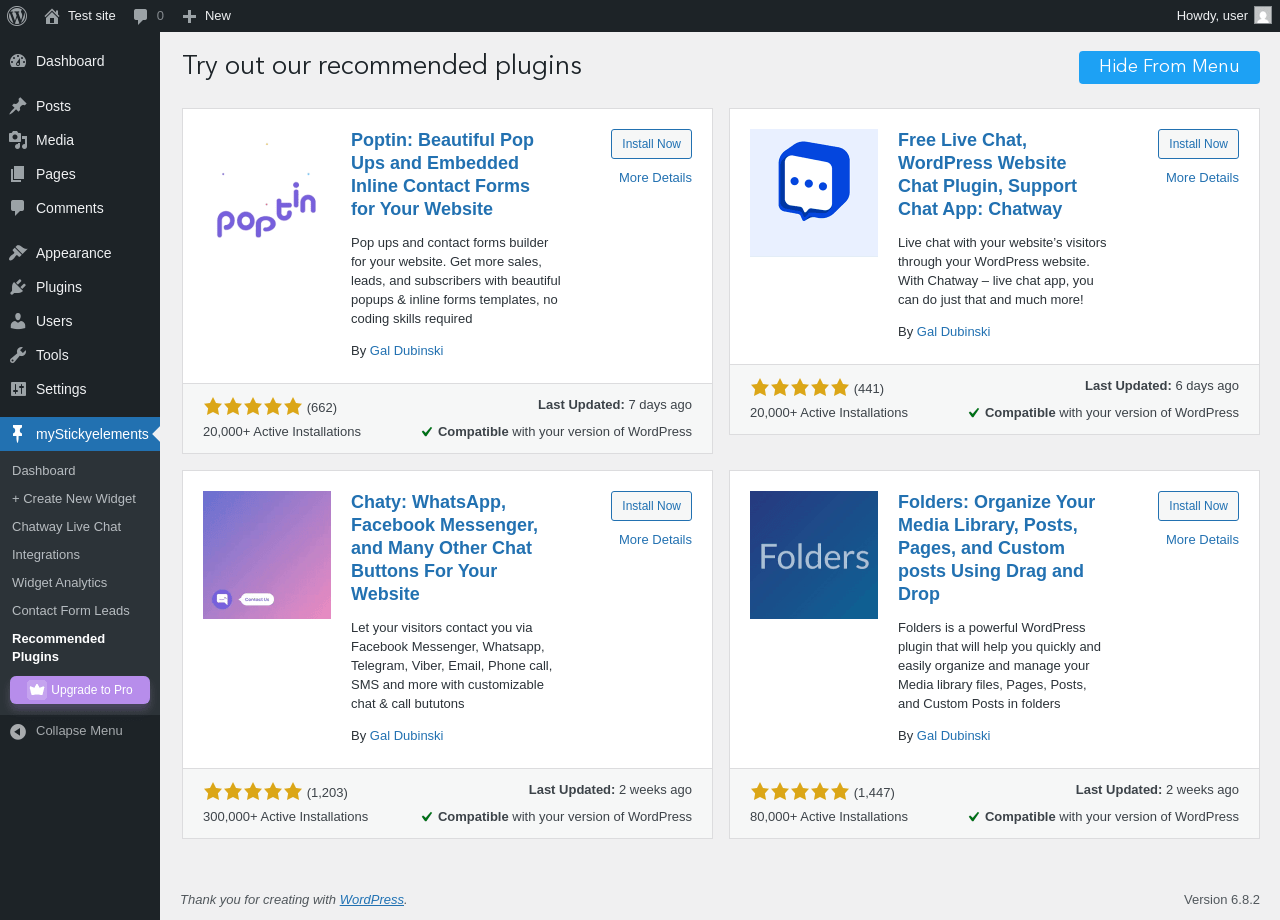Viewport: 1280px width, 920px height.
Task: Click the New label in admin bar
Action: [218, 16]
